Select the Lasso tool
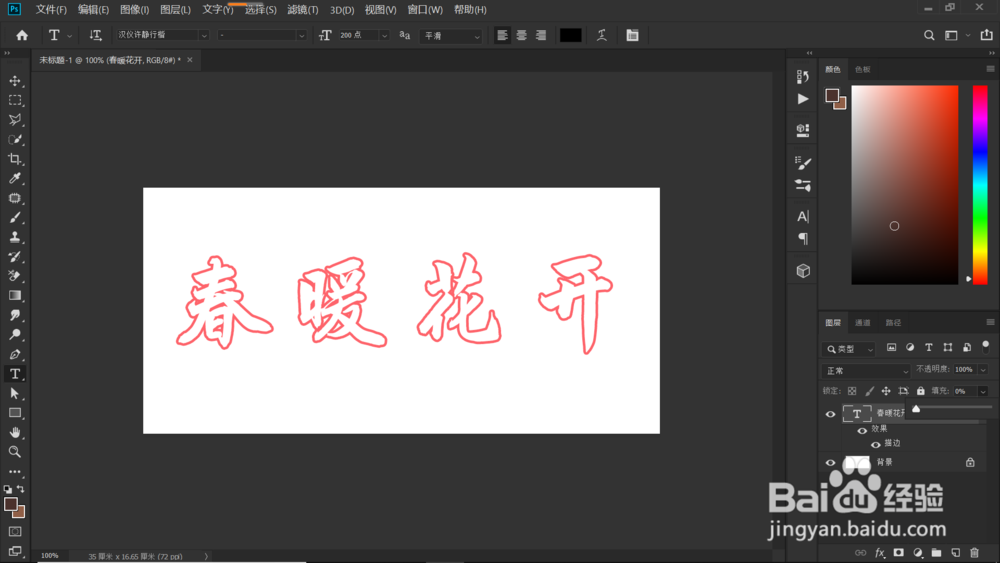1000x563 pixels. tap(15, 120)
